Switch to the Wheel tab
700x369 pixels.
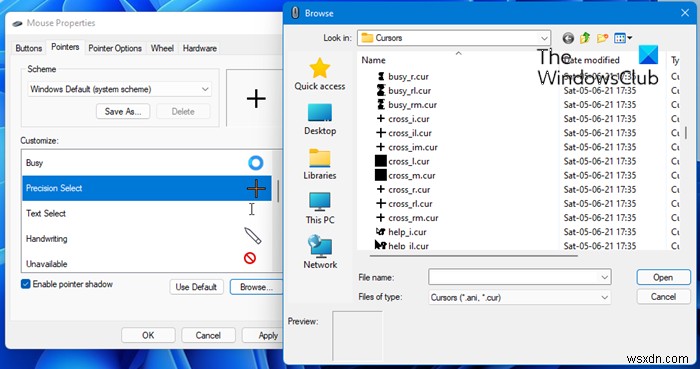click(162, 48)
